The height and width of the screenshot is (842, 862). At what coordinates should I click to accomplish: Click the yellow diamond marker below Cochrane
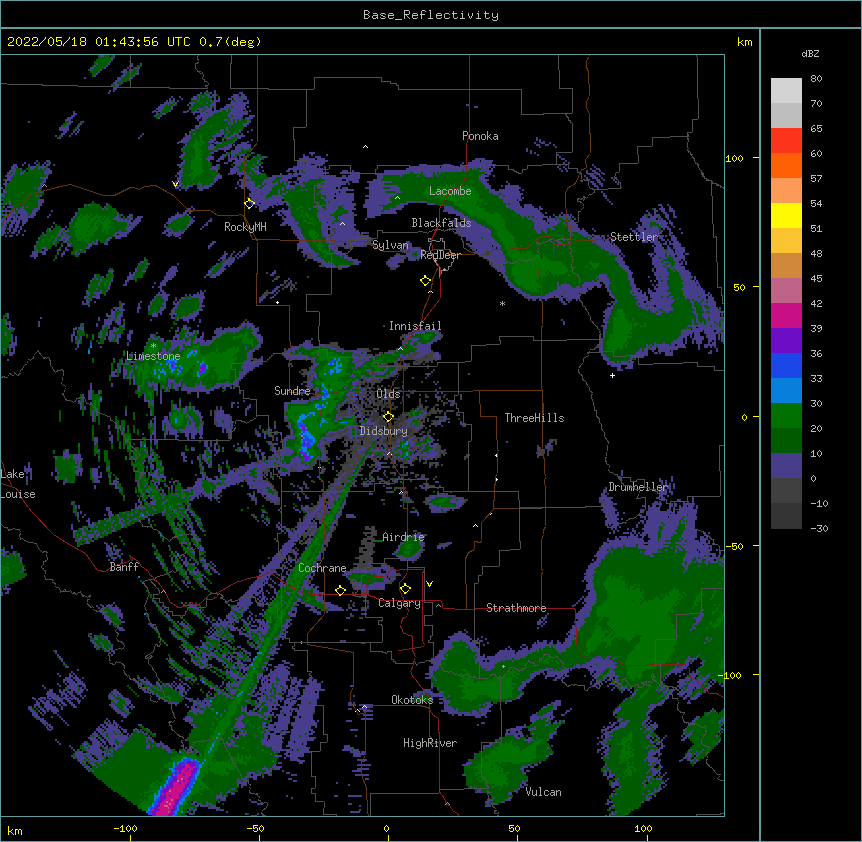(340, 590)
